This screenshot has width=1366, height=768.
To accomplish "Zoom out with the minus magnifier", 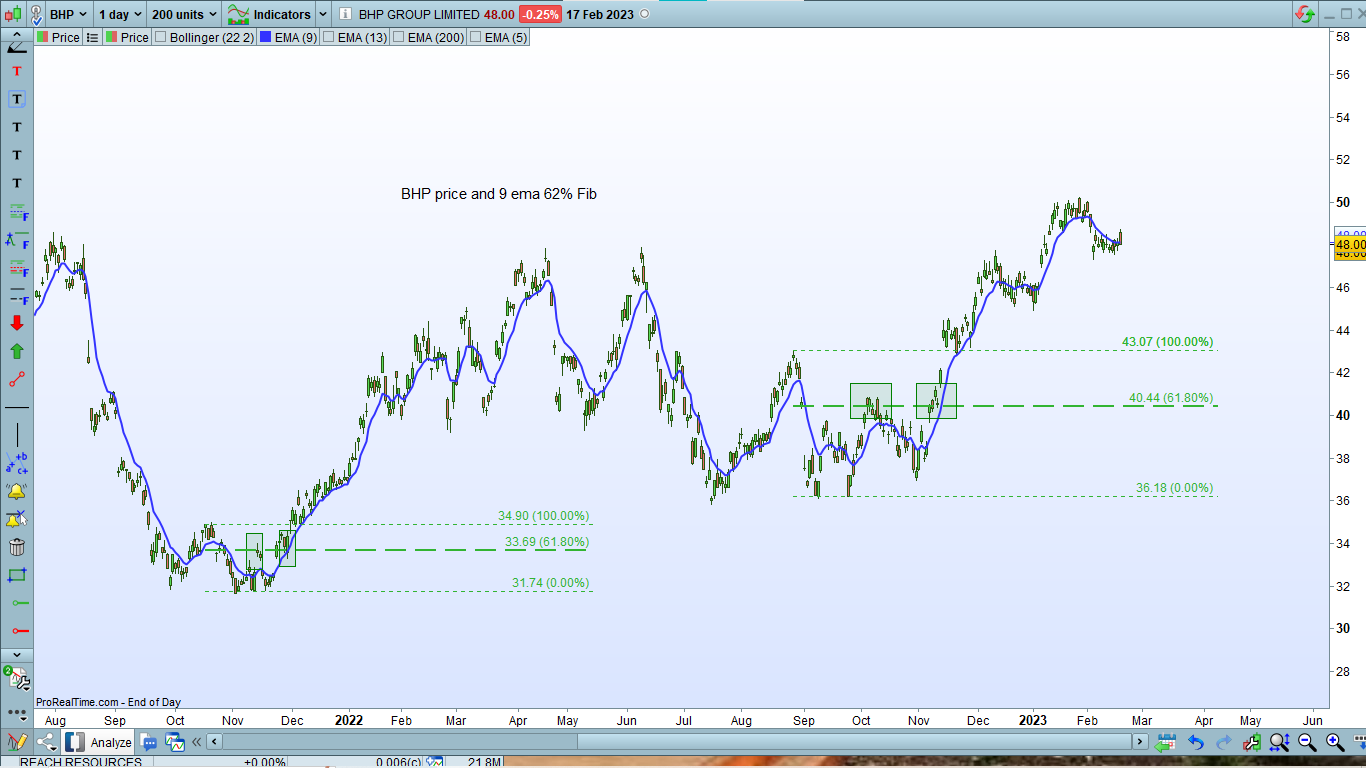I will coord(1307,742).
